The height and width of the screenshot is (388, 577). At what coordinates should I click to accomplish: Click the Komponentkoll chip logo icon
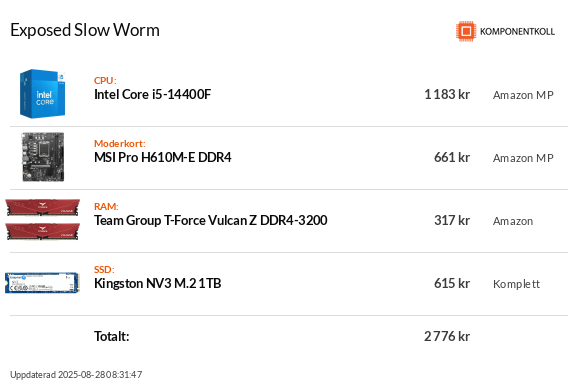pos(466,31)
